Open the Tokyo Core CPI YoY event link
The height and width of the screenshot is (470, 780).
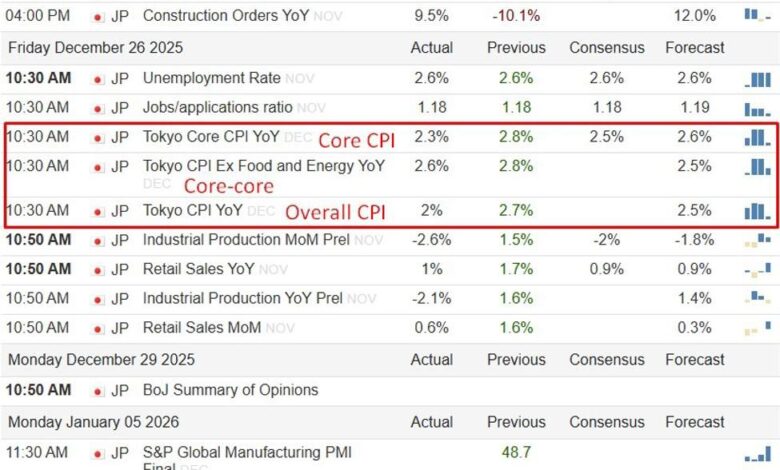pyautogui.click(x=211, y=137)
